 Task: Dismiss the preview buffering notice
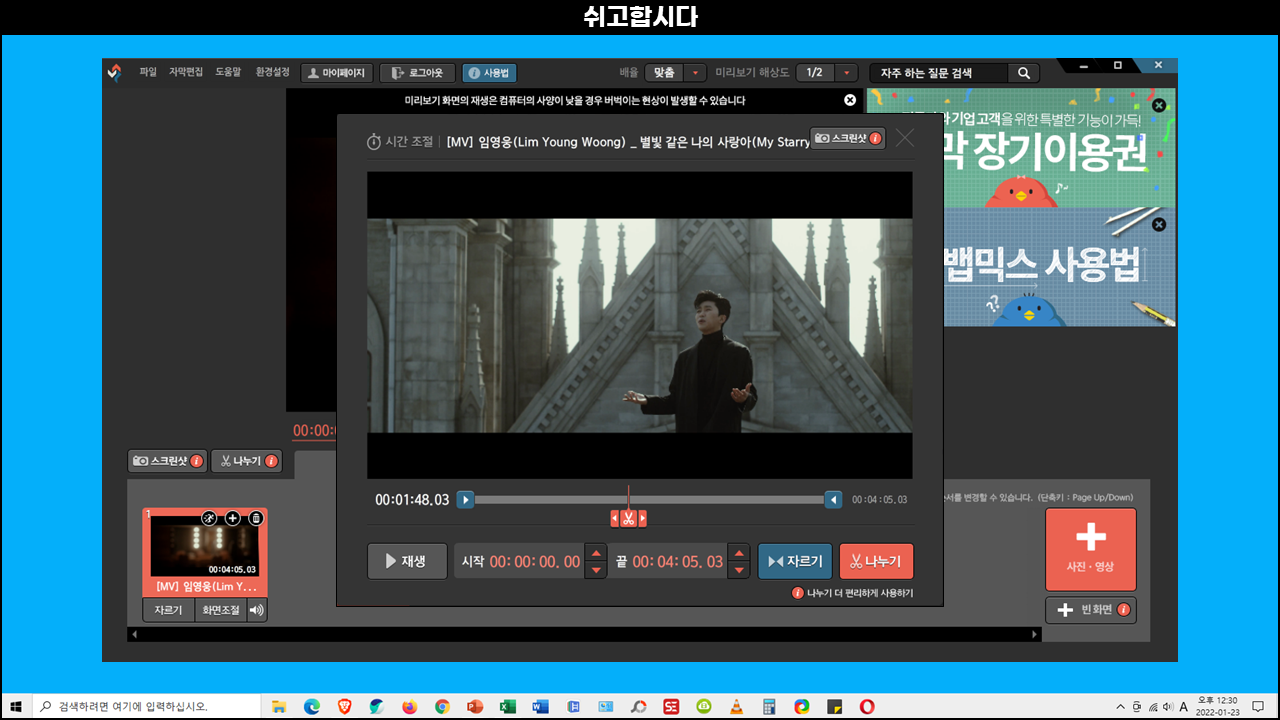point(850,100)
